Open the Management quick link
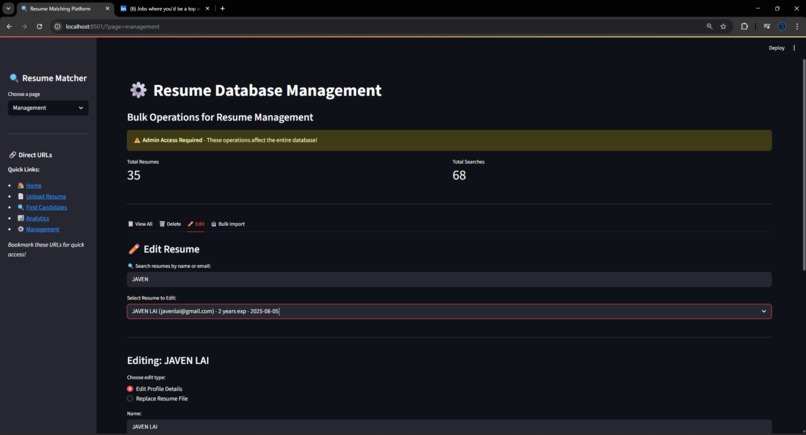The image size is (806, 435). coord(43,229)
